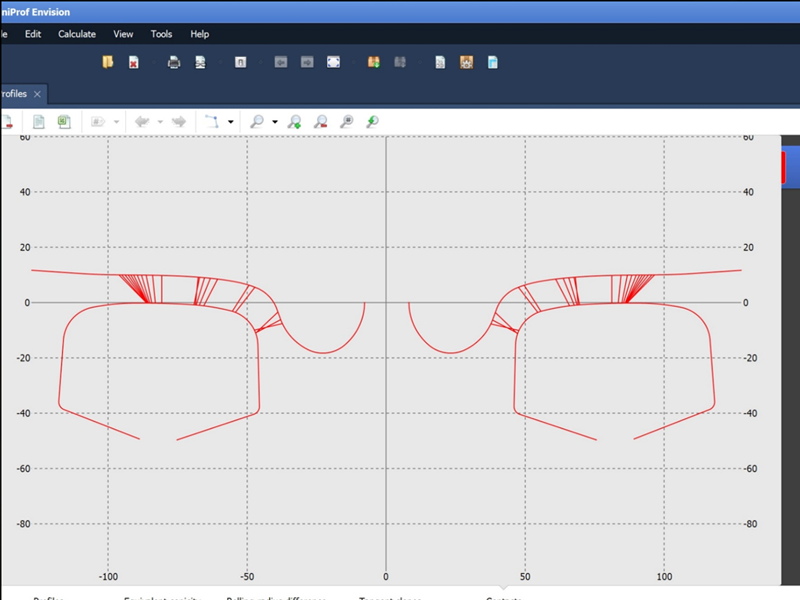Open the Calculate menu
The width and height of the screenshot is (800, 600).
coord(77,34)
